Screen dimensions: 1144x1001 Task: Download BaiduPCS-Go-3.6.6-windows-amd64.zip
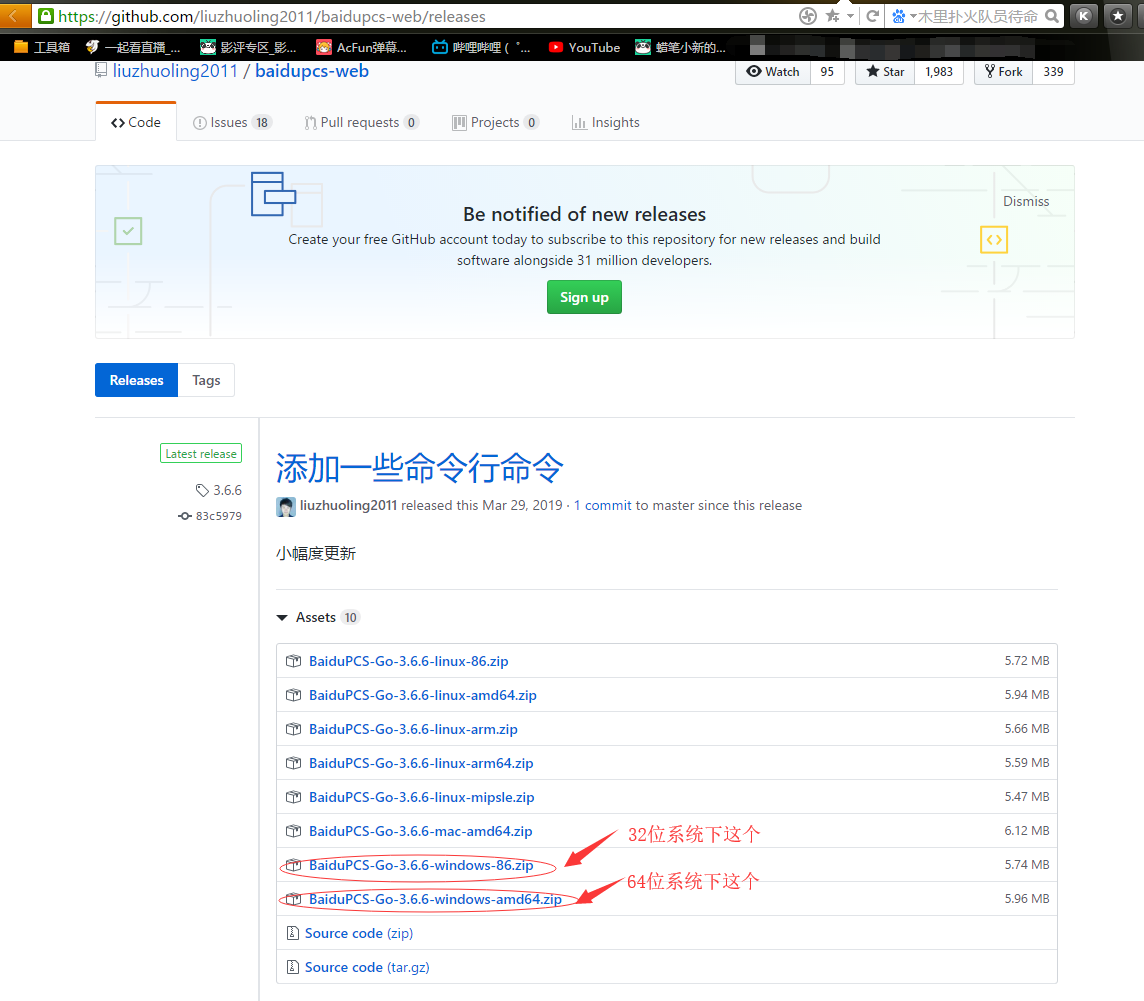[435, 900]
